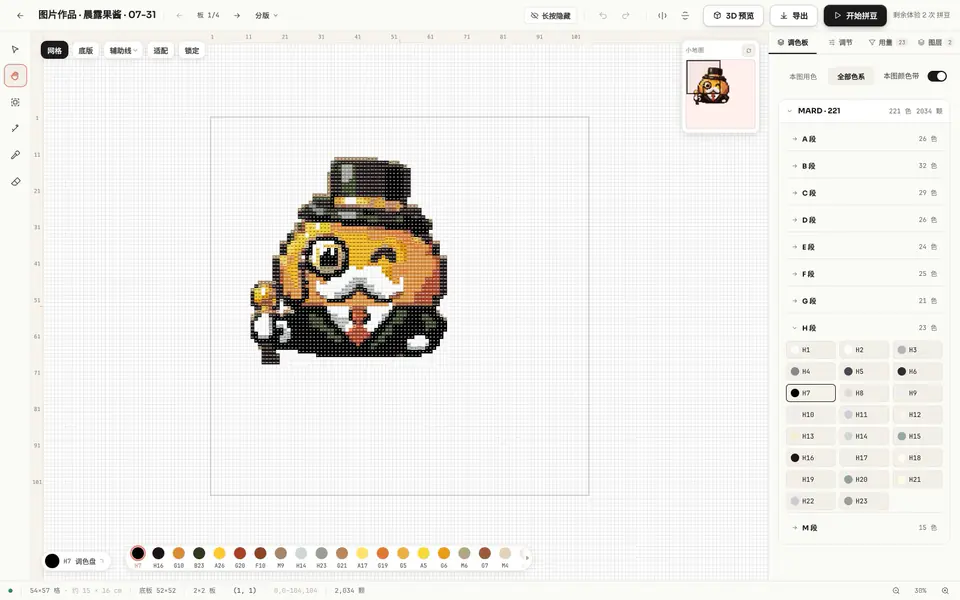Pick the eyedropper tool in sidebar

click(15, 155)
